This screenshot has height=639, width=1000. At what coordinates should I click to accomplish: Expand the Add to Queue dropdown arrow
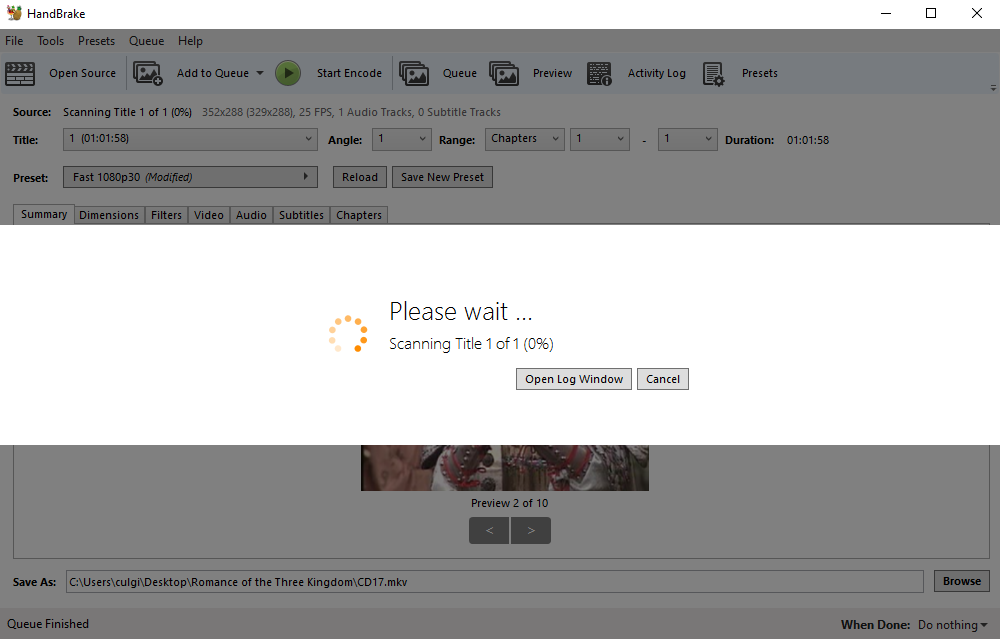point(260,73)
